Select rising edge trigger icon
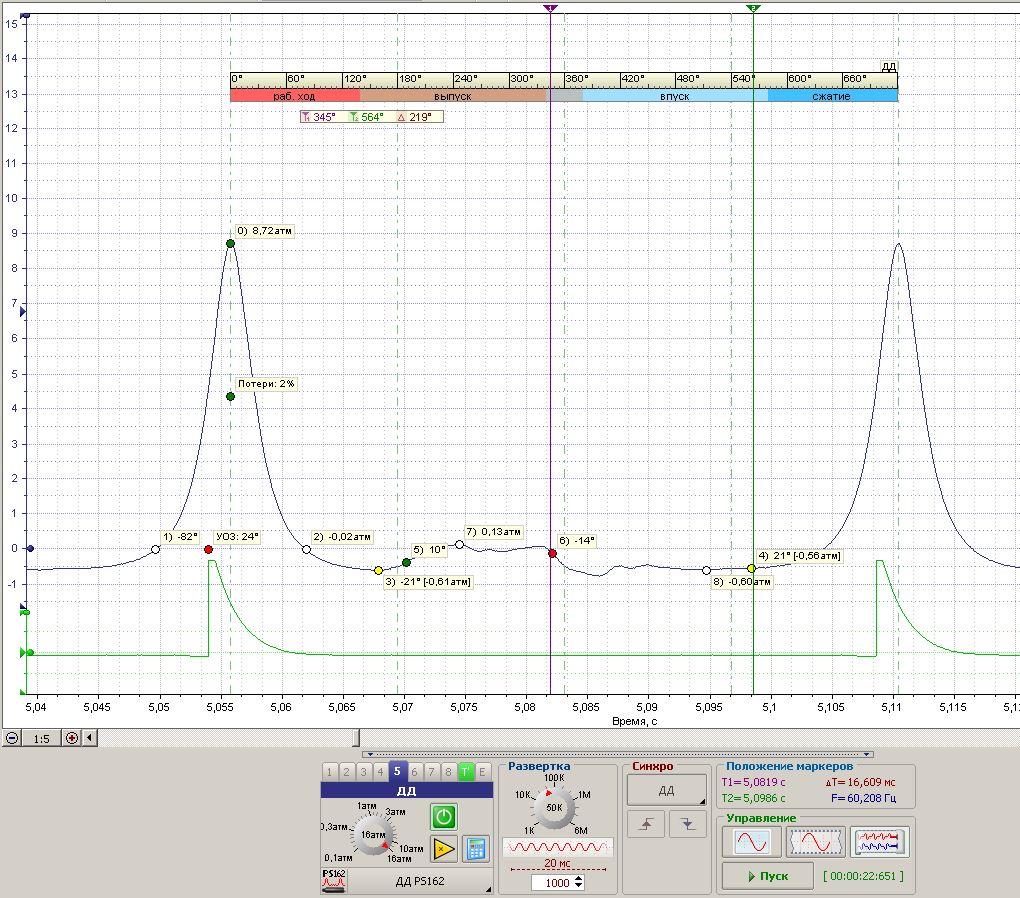 (x=646, y=824)
